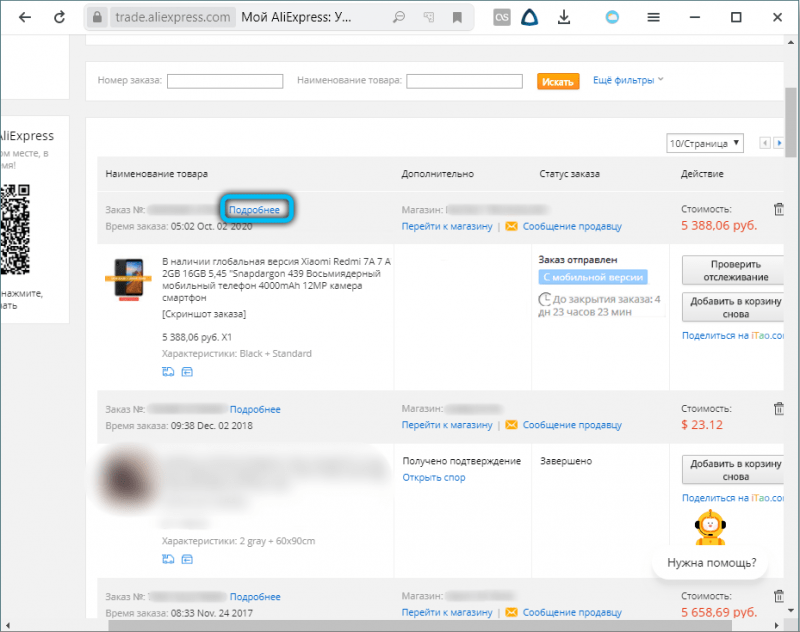Click the 5 388,06 руб. order cost

click(x=719, y=225)
